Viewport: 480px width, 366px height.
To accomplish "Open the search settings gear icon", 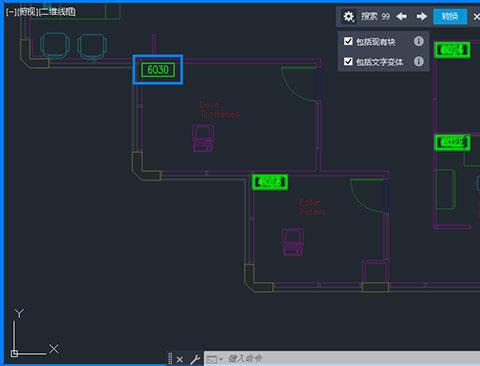I will point(348,16).
